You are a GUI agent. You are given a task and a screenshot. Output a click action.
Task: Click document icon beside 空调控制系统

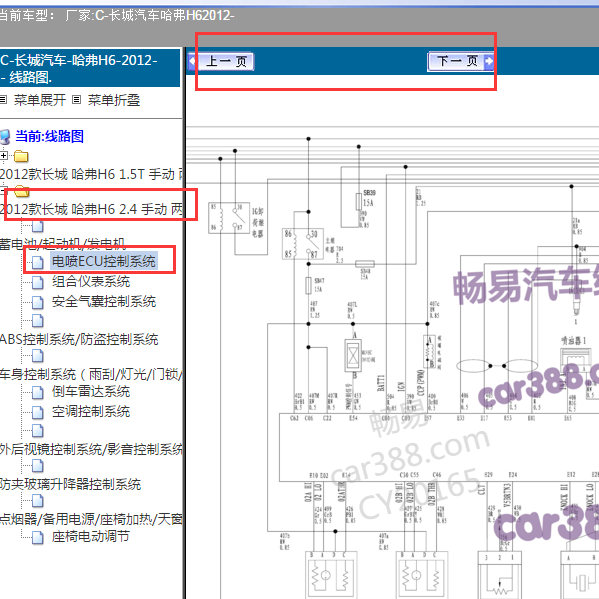[38, 412]
